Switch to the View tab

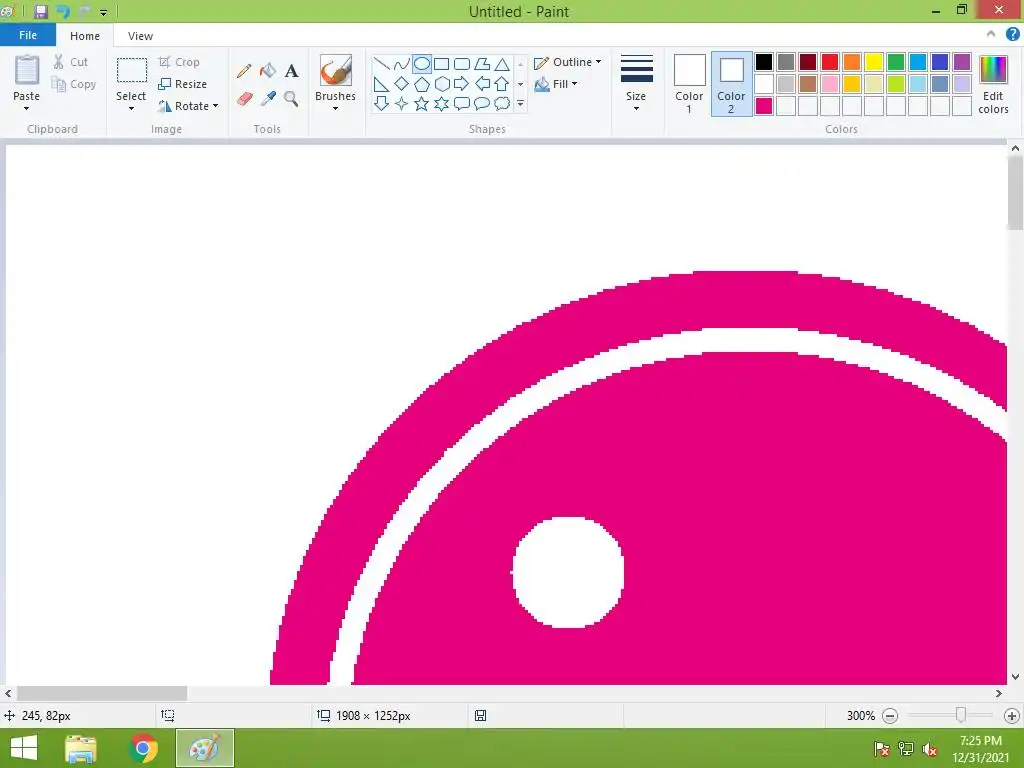pos(140,36)
